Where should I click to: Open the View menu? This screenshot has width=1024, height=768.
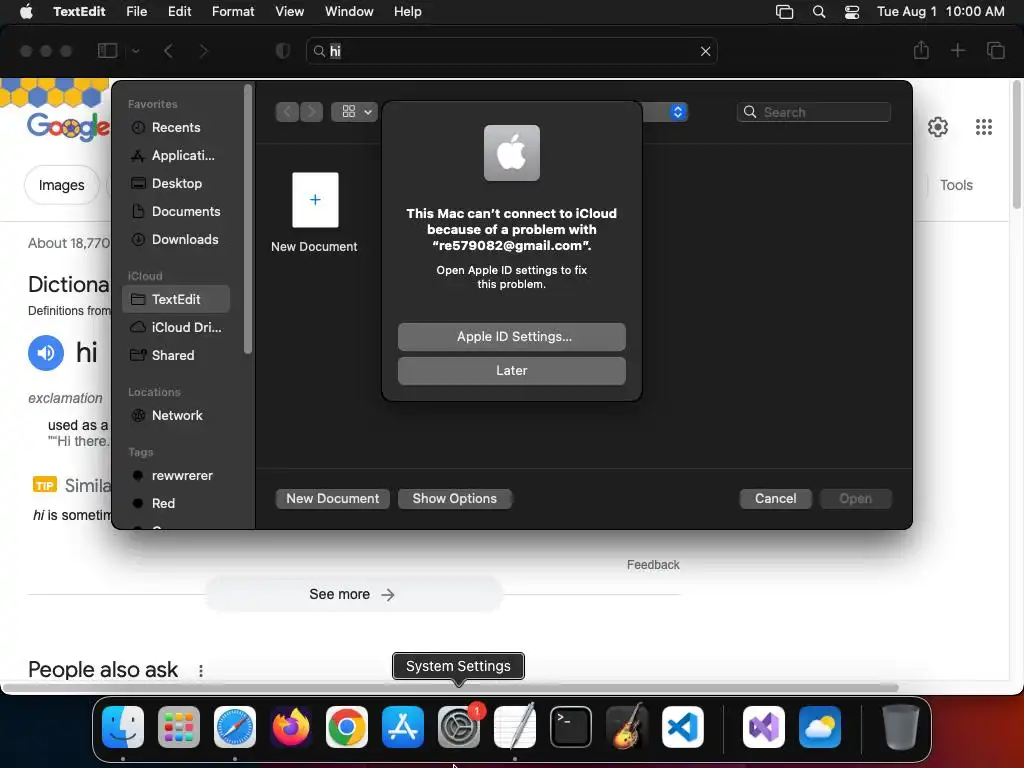(289, 11)
